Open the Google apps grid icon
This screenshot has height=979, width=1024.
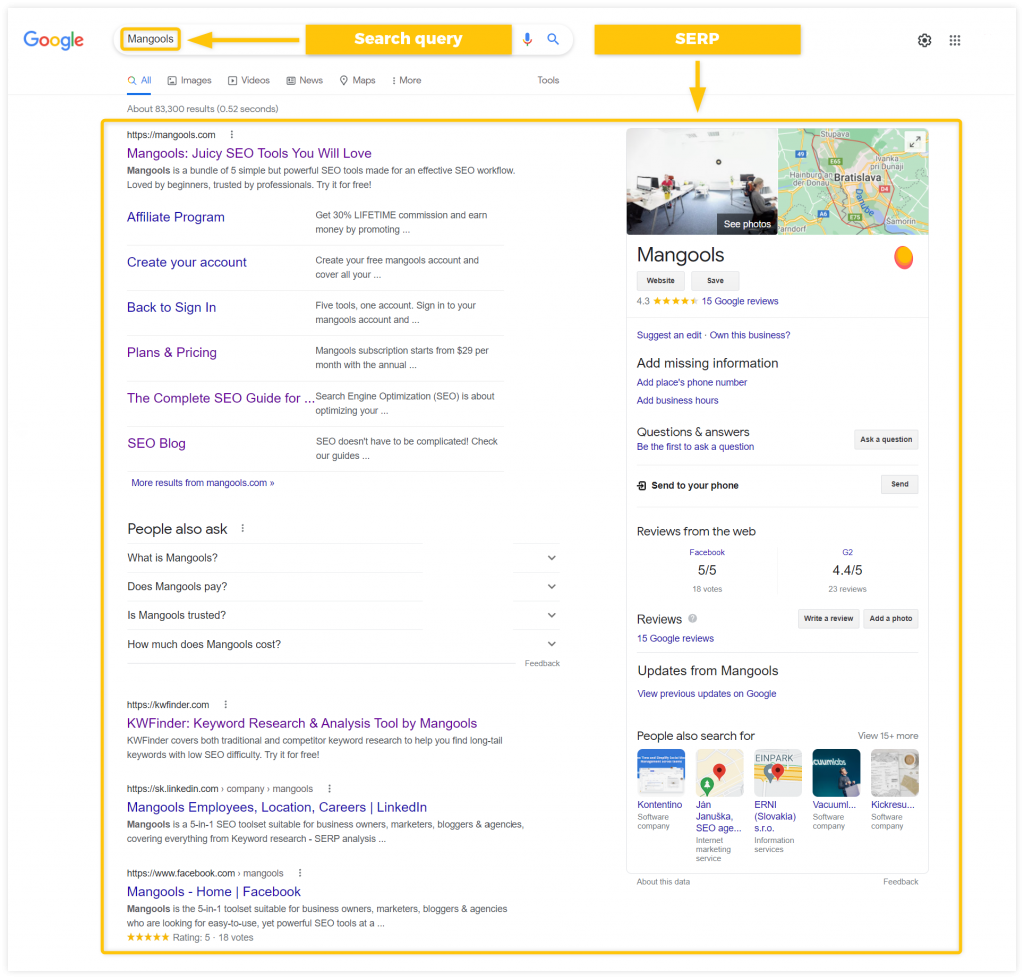[x=955, y=40]
